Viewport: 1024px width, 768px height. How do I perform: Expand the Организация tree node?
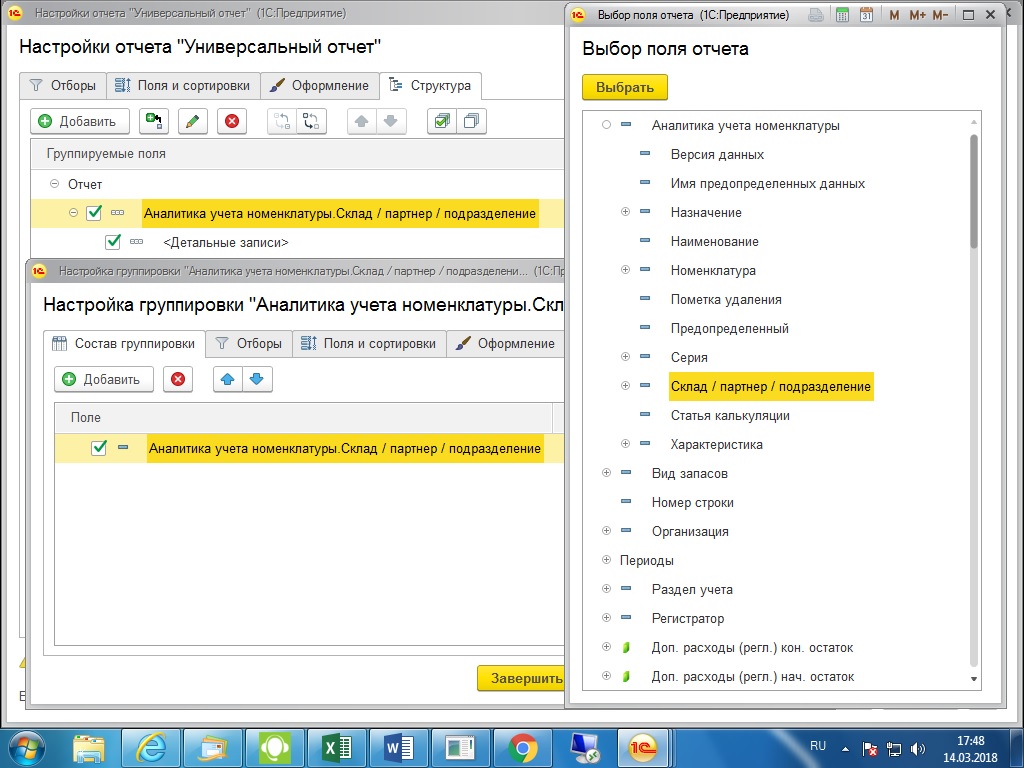pyautogui.click(x=606, y=531)
